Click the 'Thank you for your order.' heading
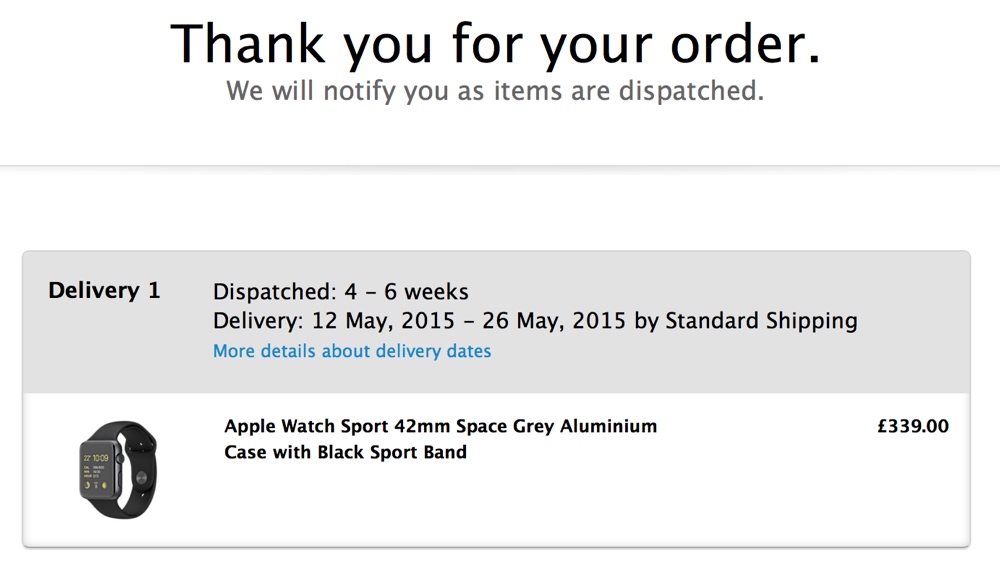Screen dimensions: 1000x567 click(495, 42)
